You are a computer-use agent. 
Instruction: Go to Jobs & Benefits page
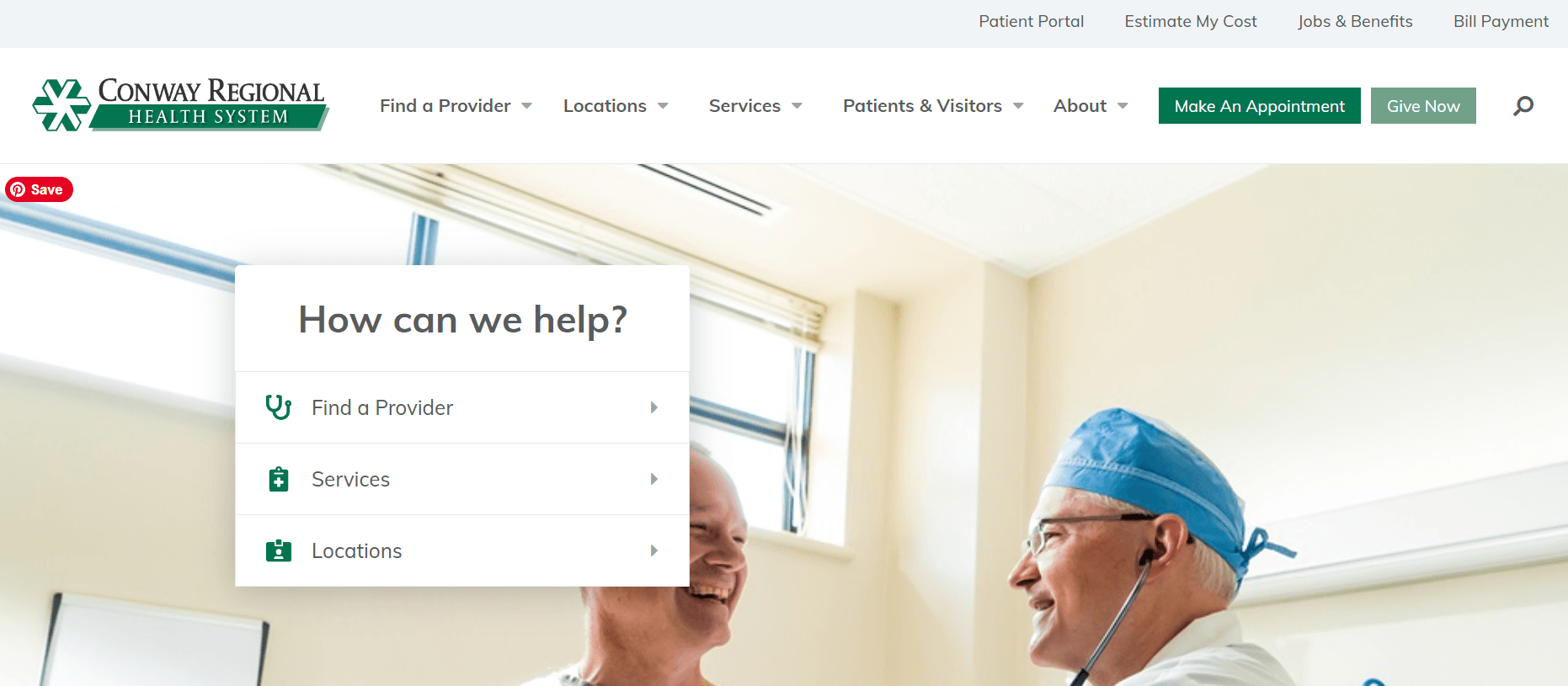[x=1355, y=22]
